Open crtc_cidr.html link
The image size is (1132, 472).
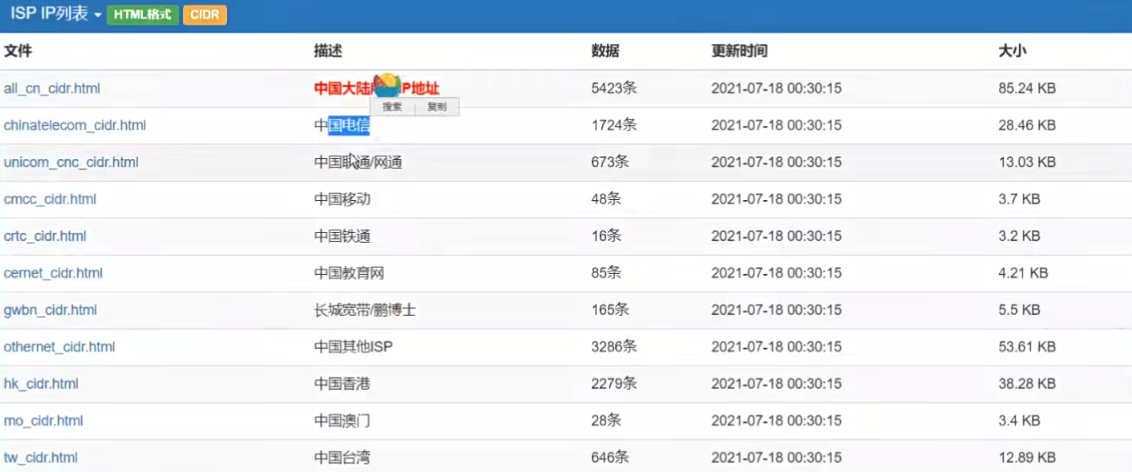45,236
